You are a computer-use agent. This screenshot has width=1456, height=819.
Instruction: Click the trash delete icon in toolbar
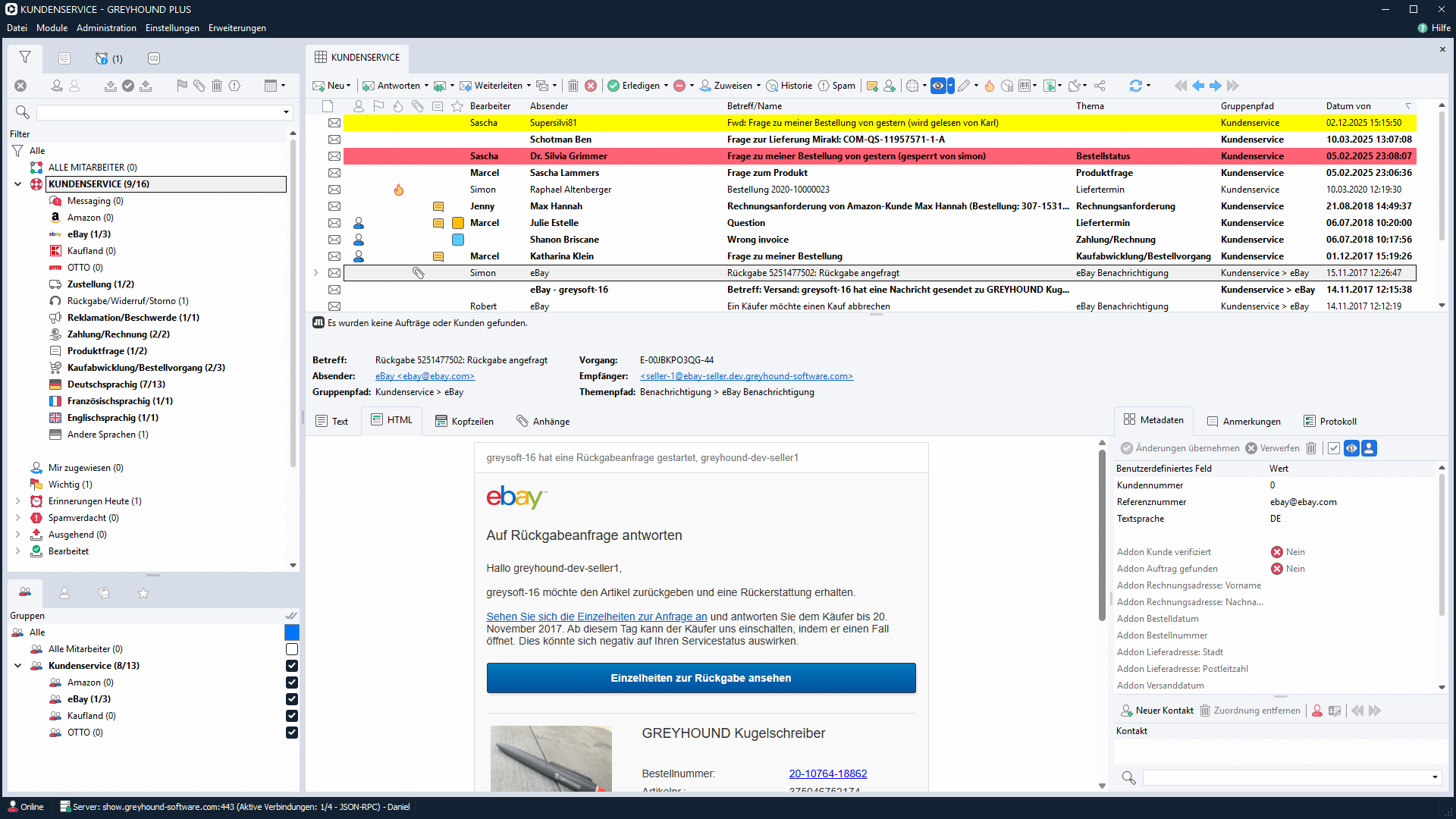pyautogui.click(x=573, y=86)
